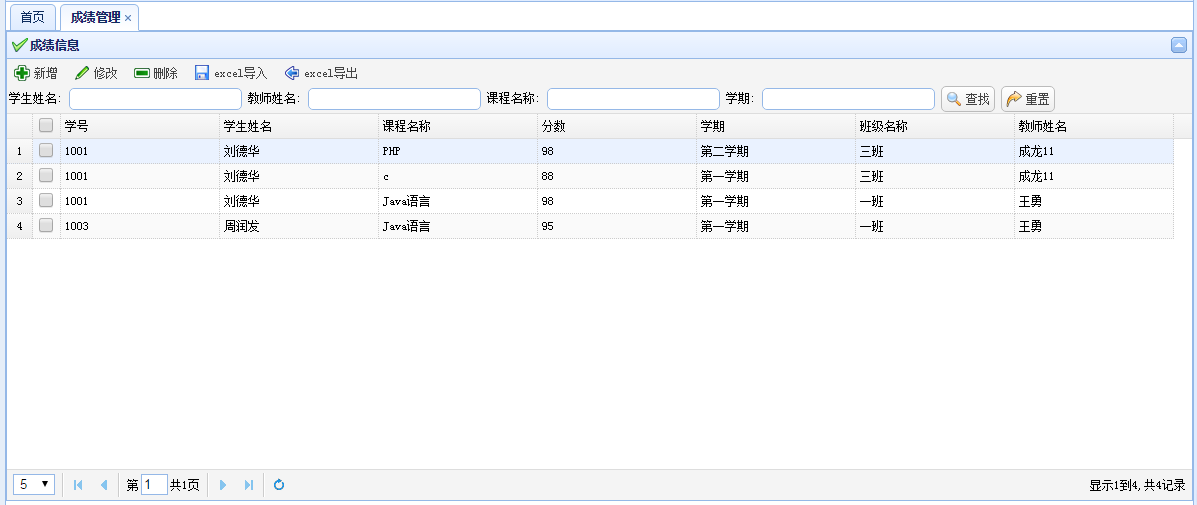
Task: Open the page size dropdown showing 5
Action: 34,485
